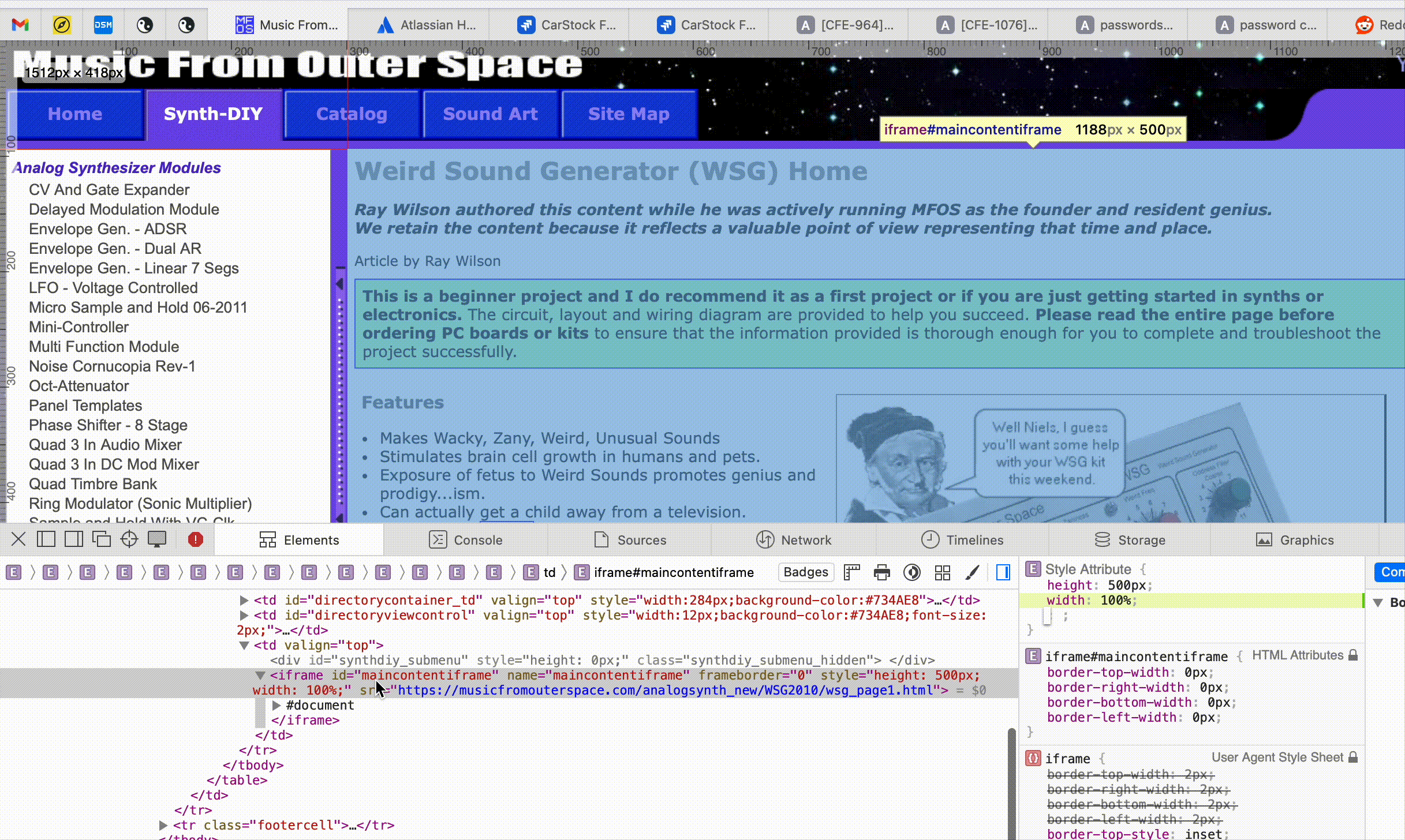This screenshot has width=1405, height=840.
Task: Click the lock beside HTML Attributes
Action: (1353, 655)
